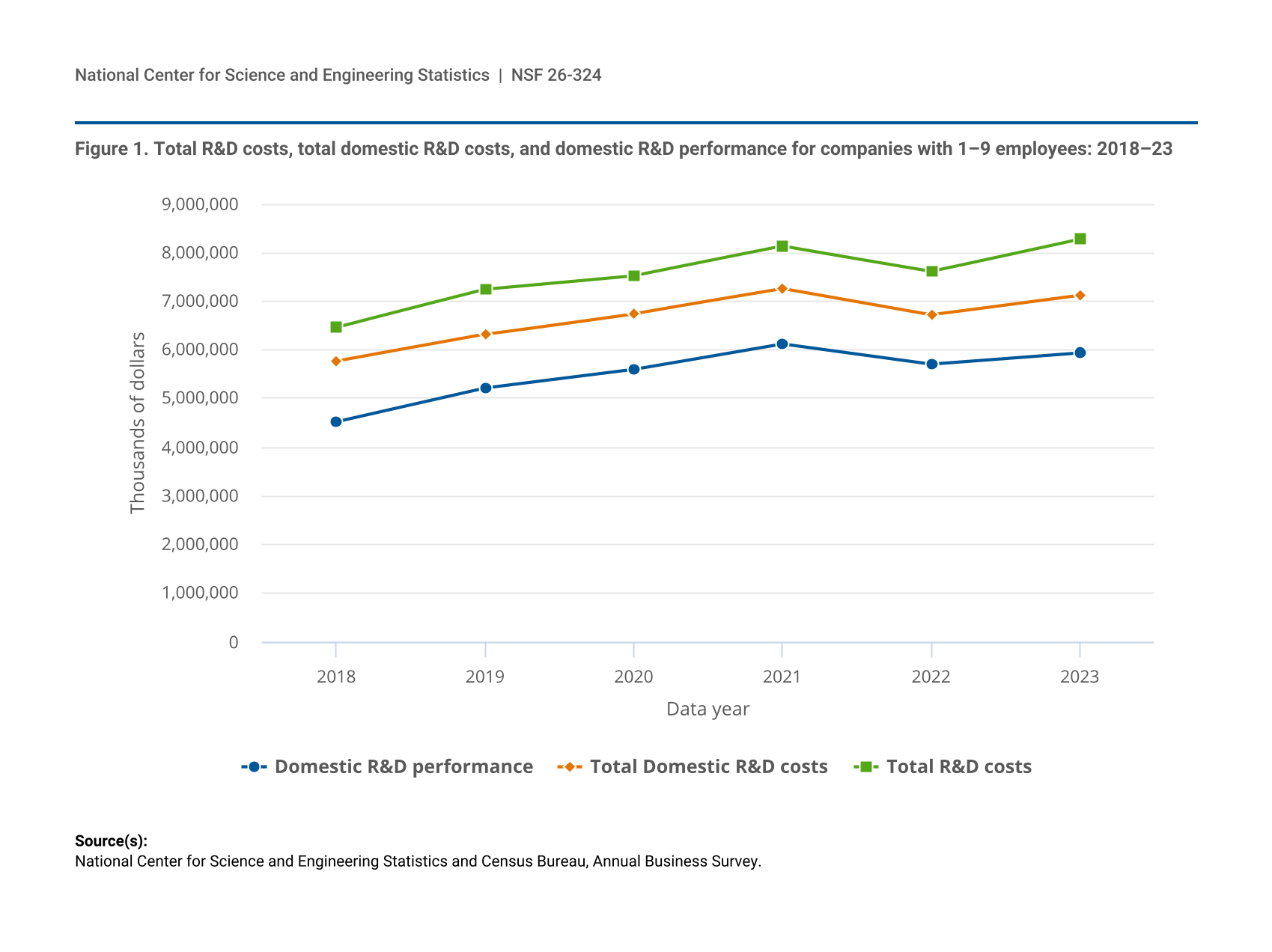Click the NSF 26-324 report number
Viewport: 1272px width, 952px height.
[x=556, y=75]
